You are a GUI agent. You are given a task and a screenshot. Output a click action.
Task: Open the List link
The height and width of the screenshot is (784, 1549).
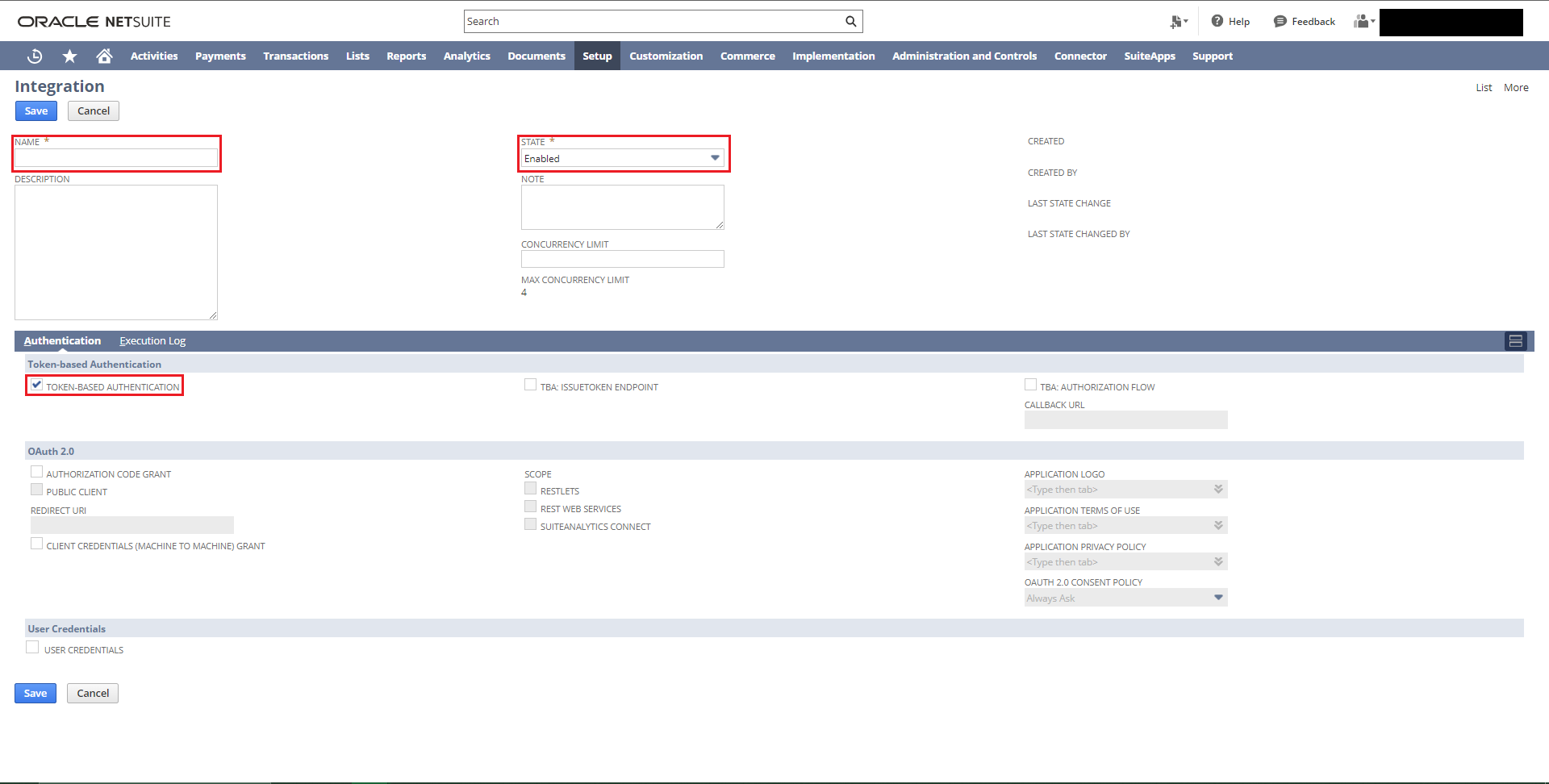(x=1484, y=87)
